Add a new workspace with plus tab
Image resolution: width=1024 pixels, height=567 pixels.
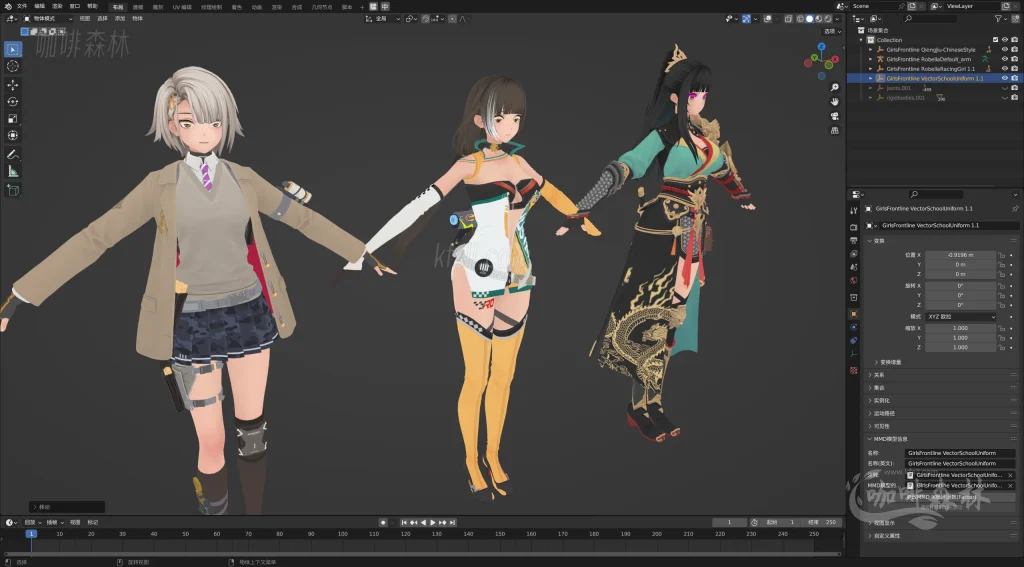(362, 7)
